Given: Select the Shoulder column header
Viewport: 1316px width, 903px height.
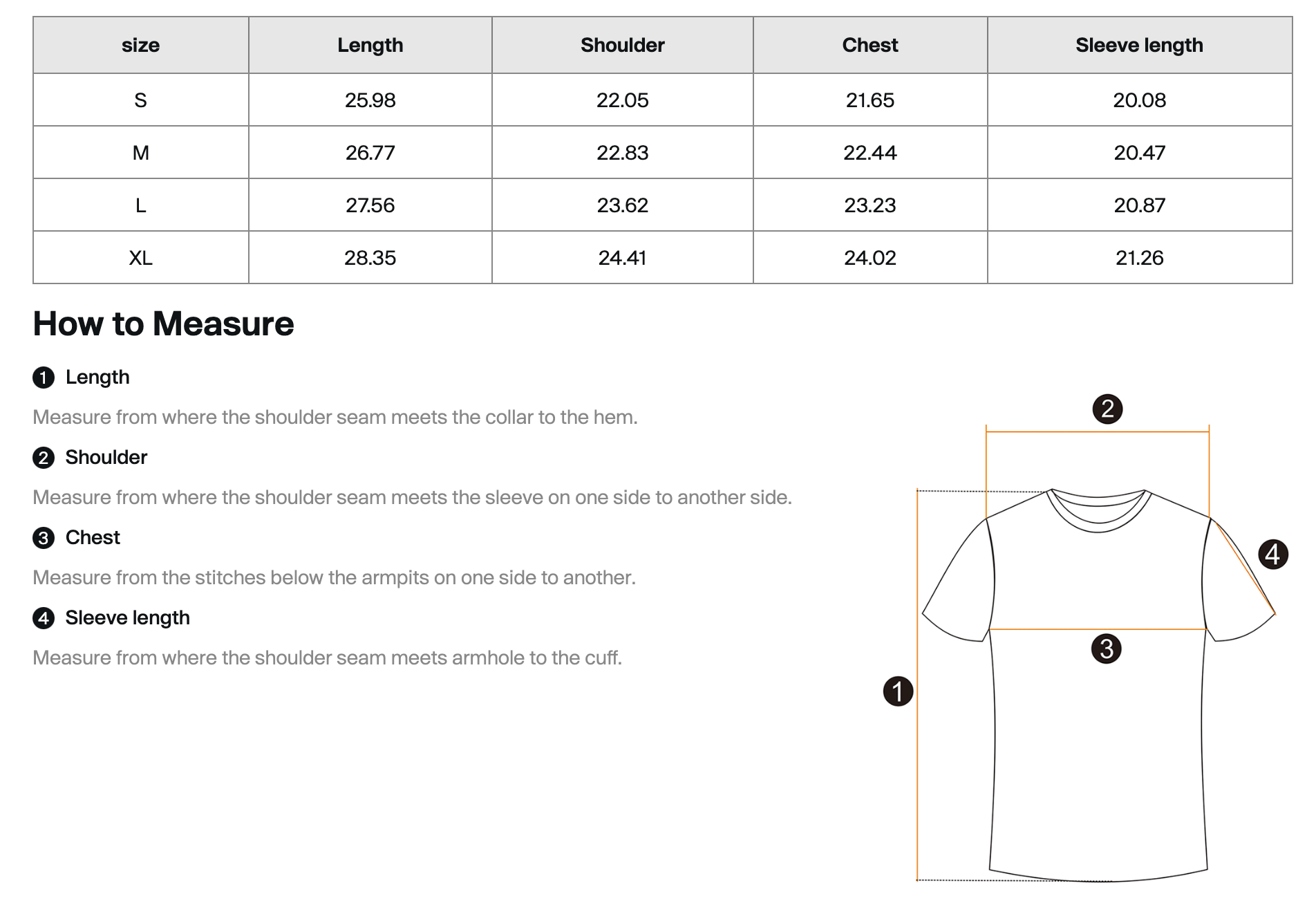Looking at the screenshot, I should 623,45.
